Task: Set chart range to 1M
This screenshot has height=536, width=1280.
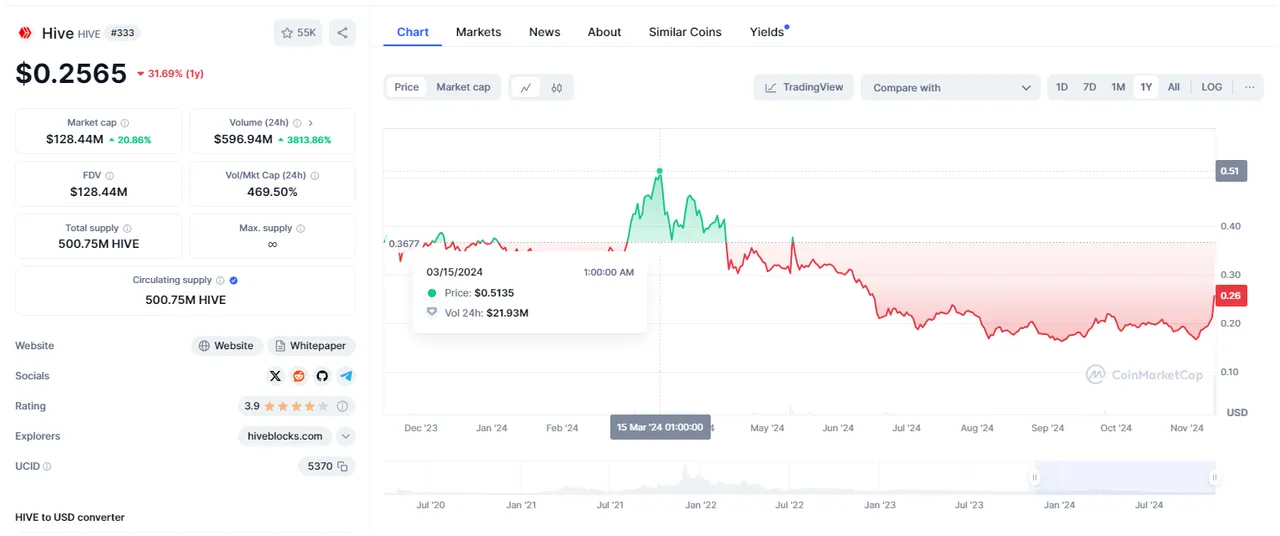Action: [x=1118, y=87]
